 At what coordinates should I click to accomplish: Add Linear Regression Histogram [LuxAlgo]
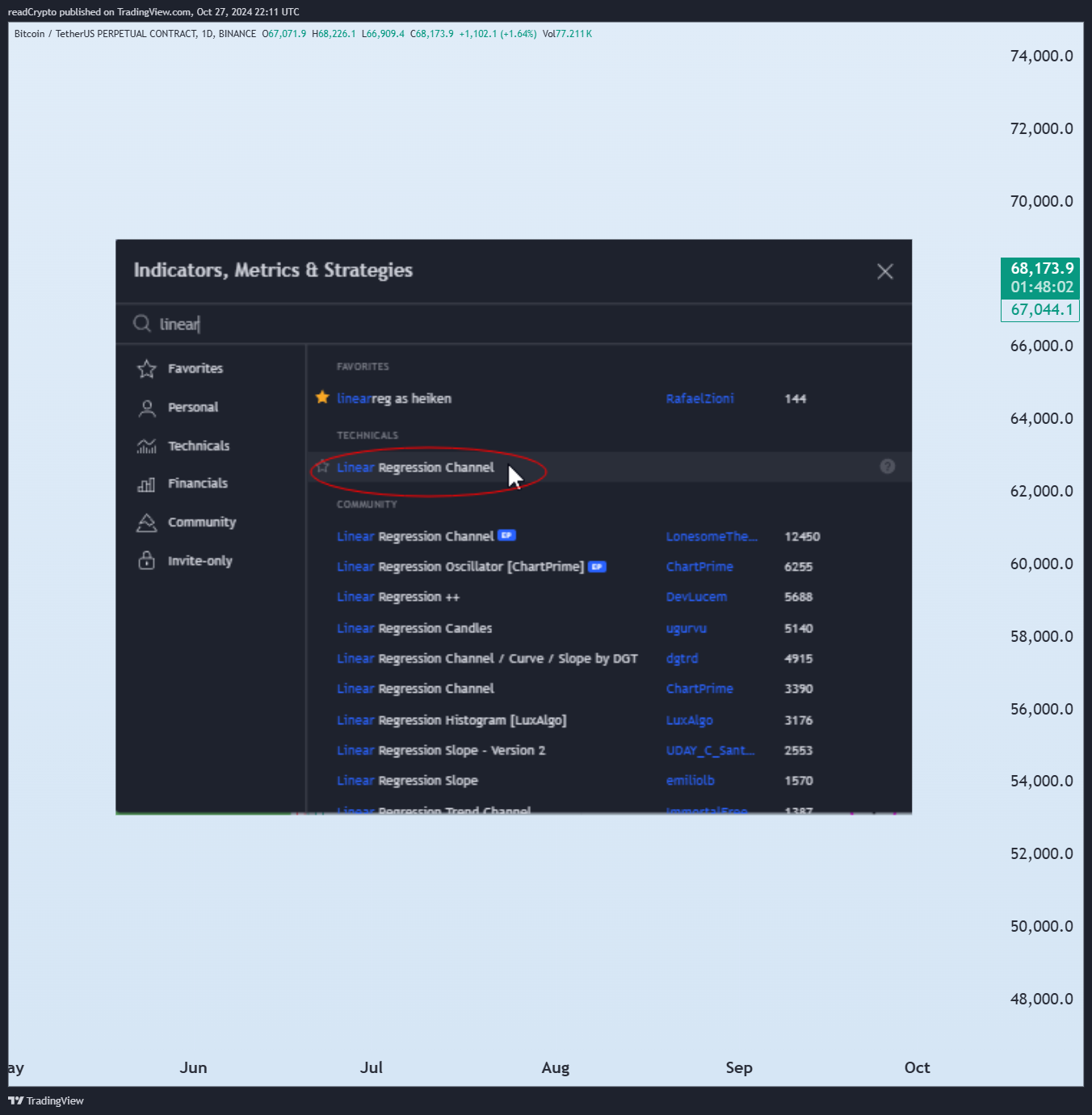tap(451, 720)
